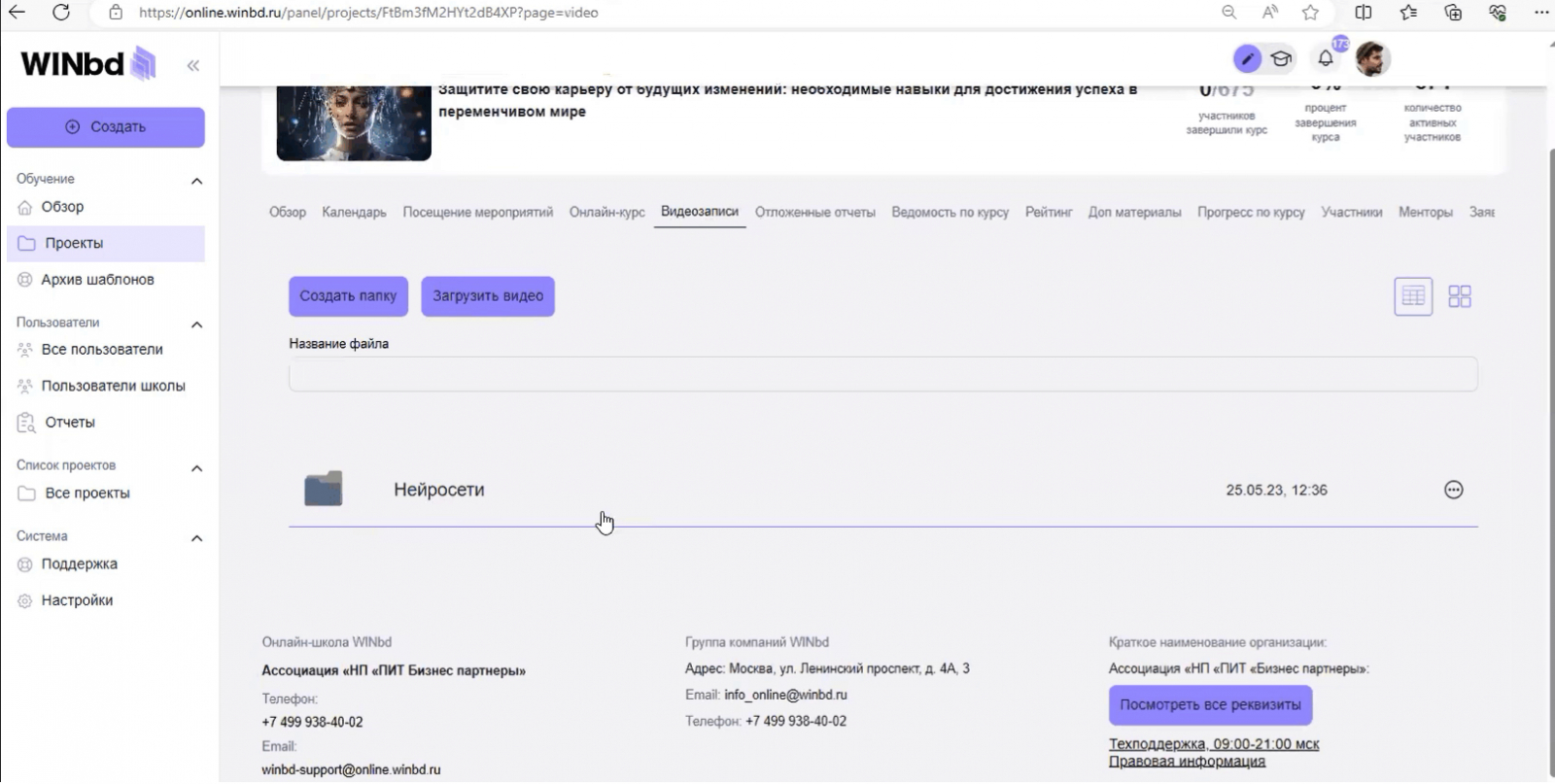Screen dimensions: 1555x784
Task: Open the Рейтинг tab
Action: coord(1049,212)
